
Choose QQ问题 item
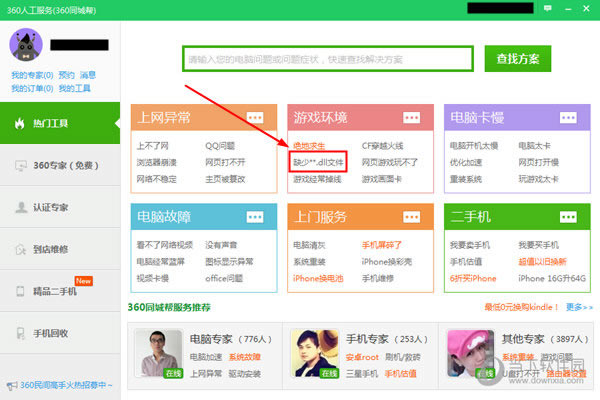[220, 146]
